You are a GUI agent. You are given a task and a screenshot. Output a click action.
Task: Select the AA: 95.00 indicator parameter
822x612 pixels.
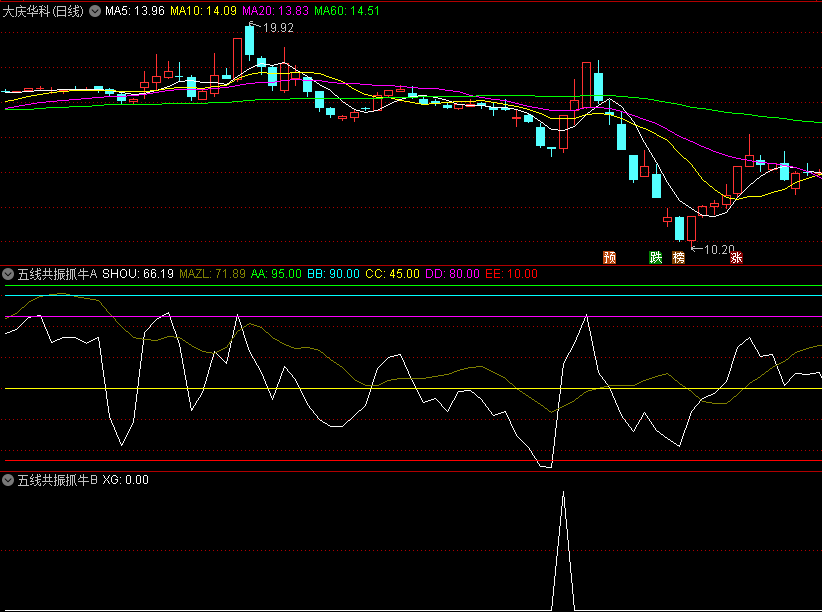click(x=276, y=273)
